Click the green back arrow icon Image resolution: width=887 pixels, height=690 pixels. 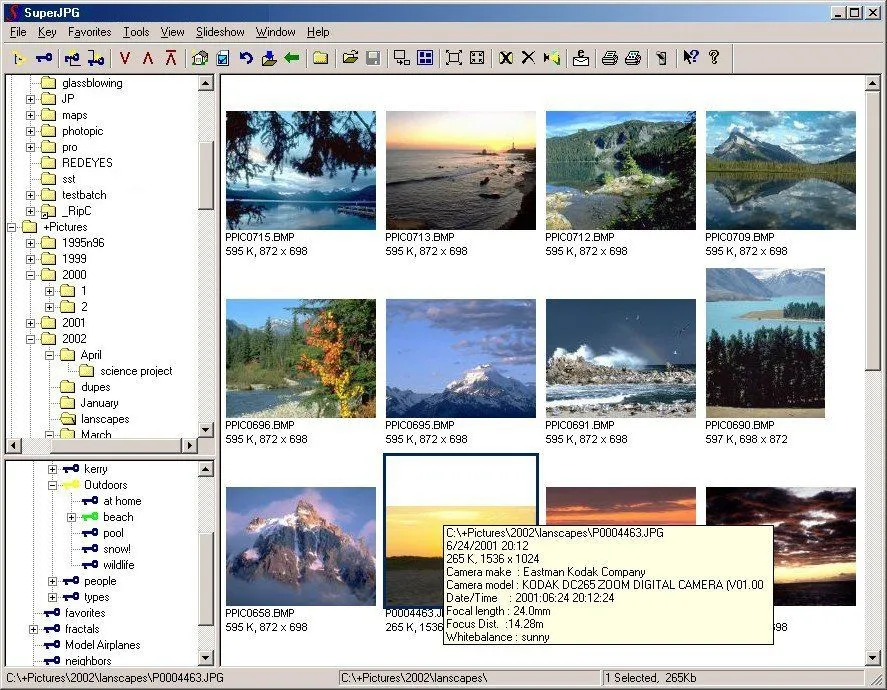[x=294, y=58]
